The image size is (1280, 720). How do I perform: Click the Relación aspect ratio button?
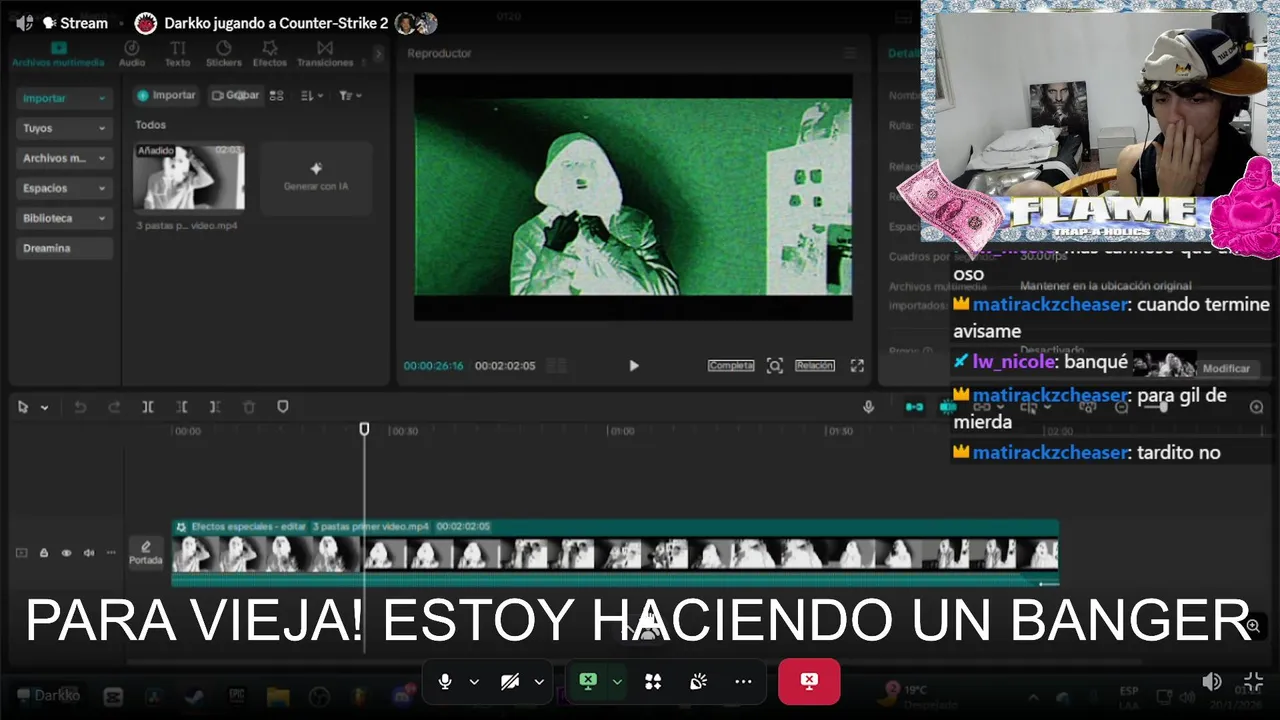[815, 366]
